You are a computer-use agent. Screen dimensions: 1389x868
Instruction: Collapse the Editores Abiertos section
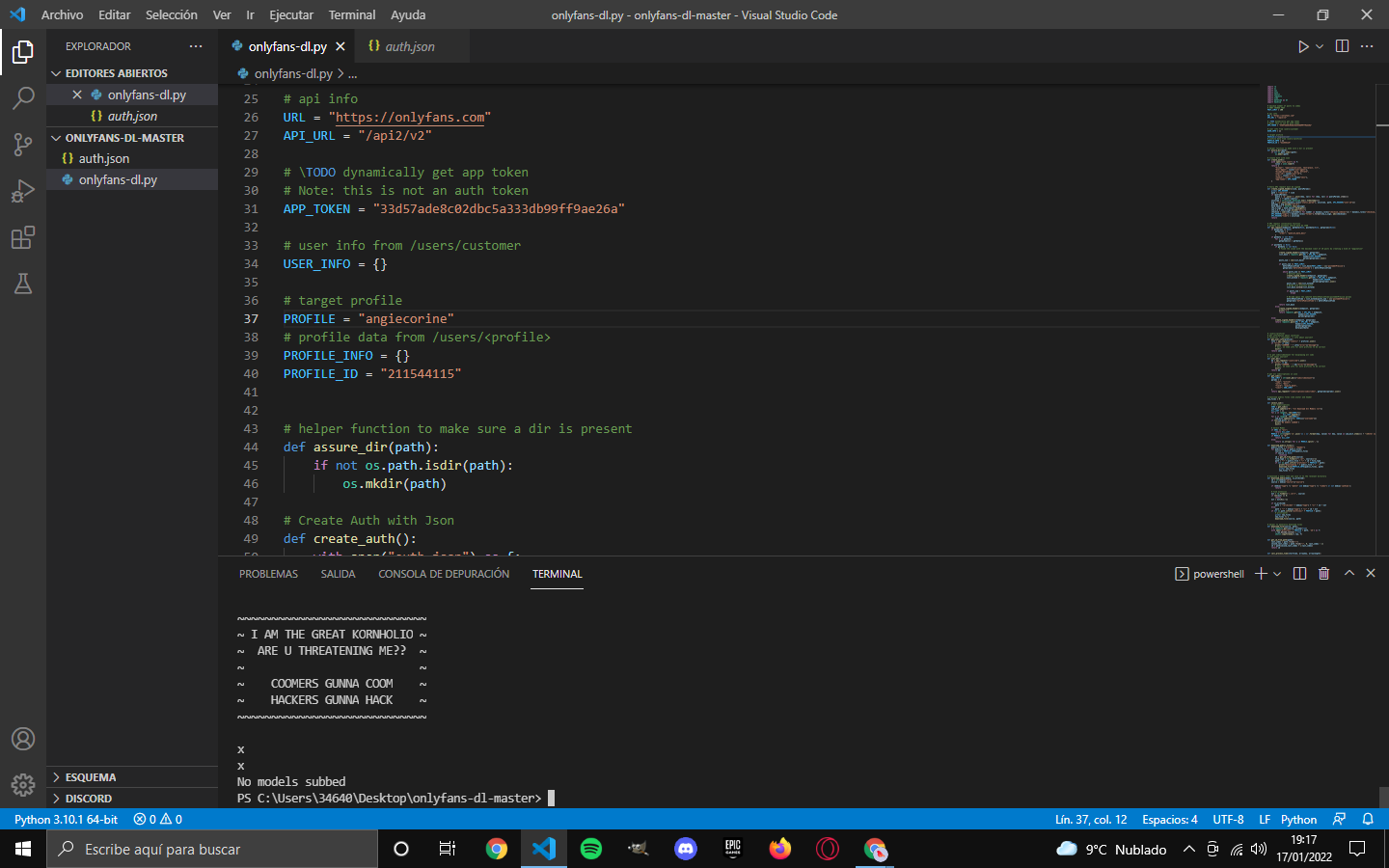(x=132, y=73)
